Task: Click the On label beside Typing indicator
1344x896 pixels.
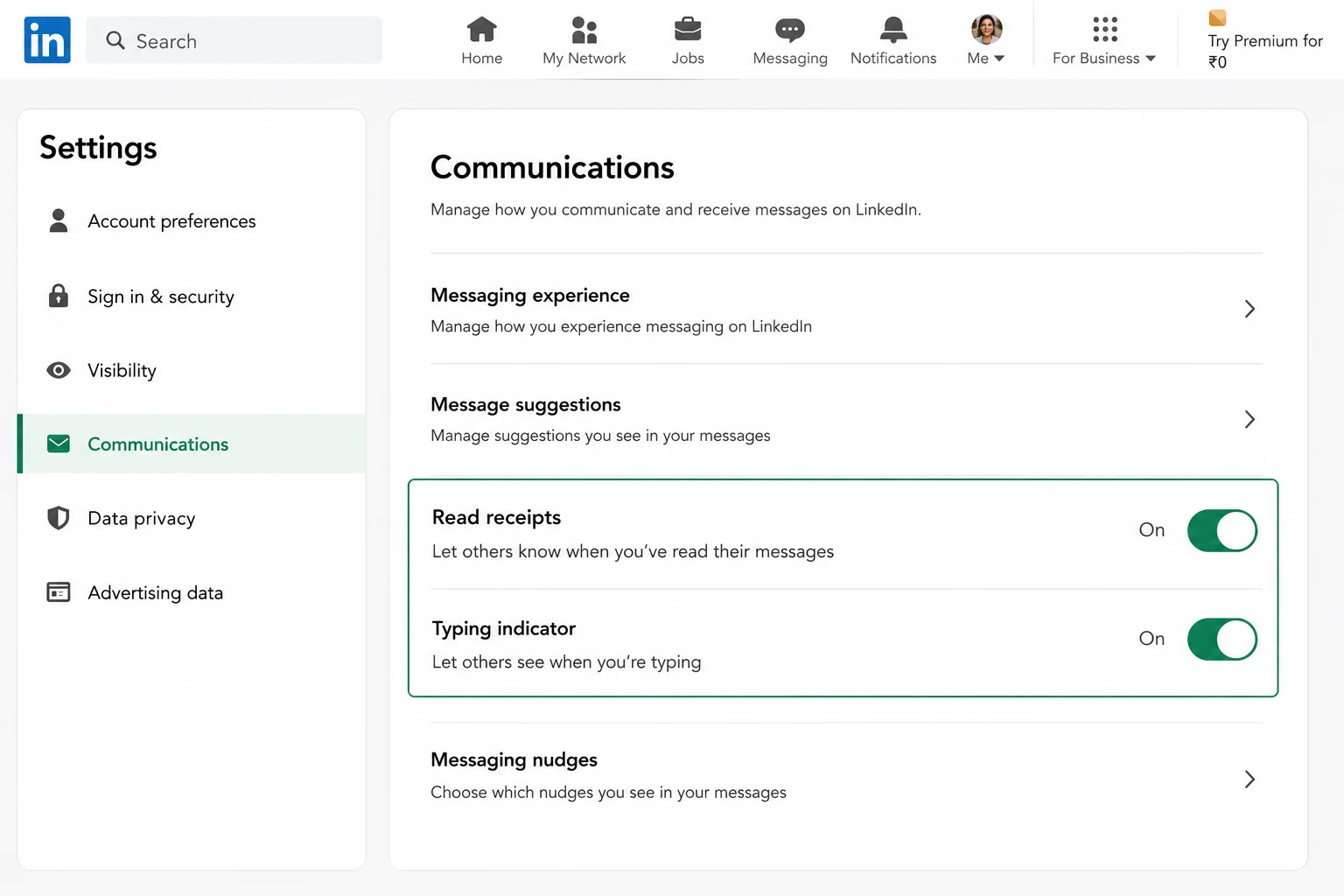Action: (1151, 638)
